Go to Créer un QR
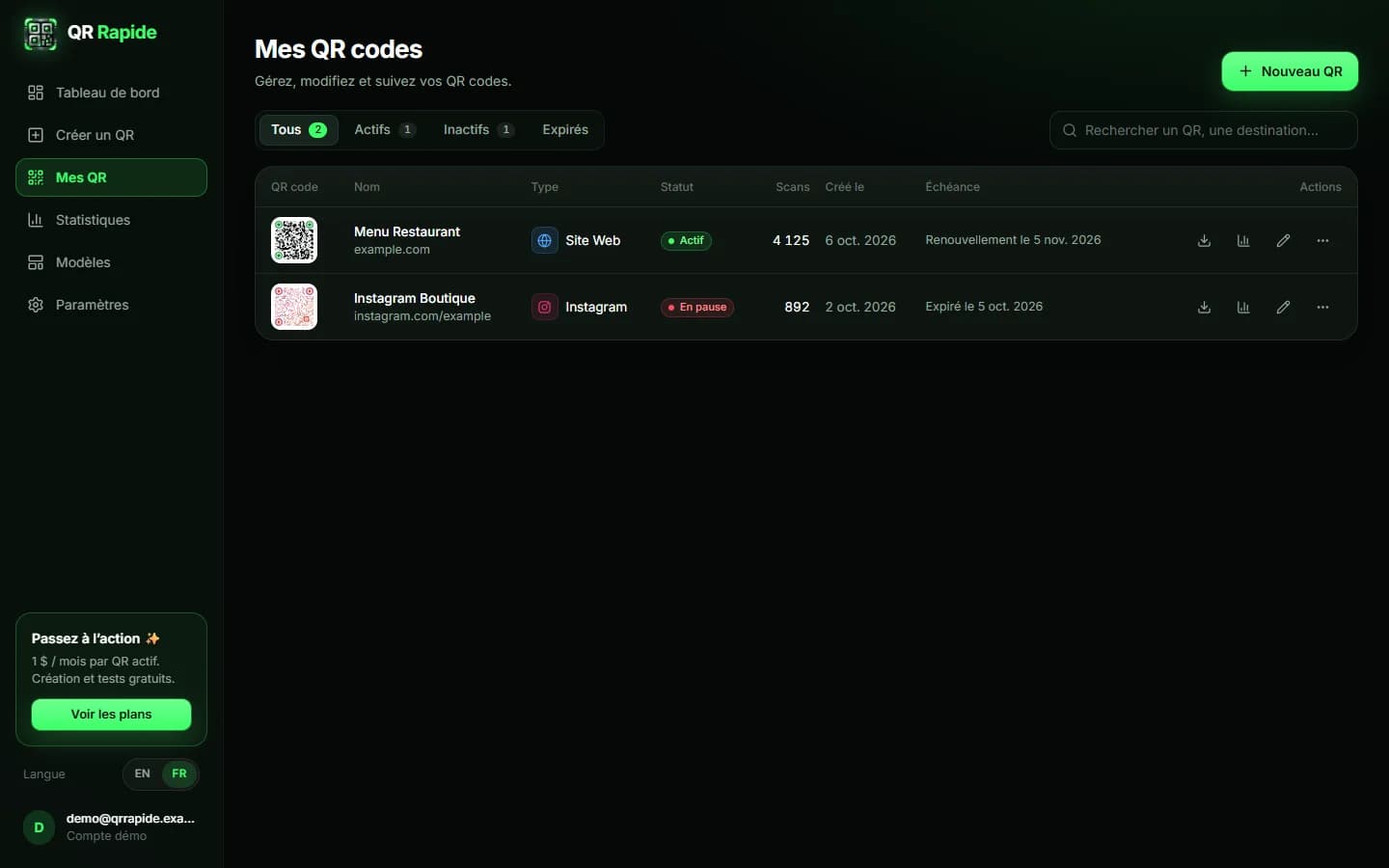Image resolution: width=1389 pixels, height=868 pixels. 111,135
